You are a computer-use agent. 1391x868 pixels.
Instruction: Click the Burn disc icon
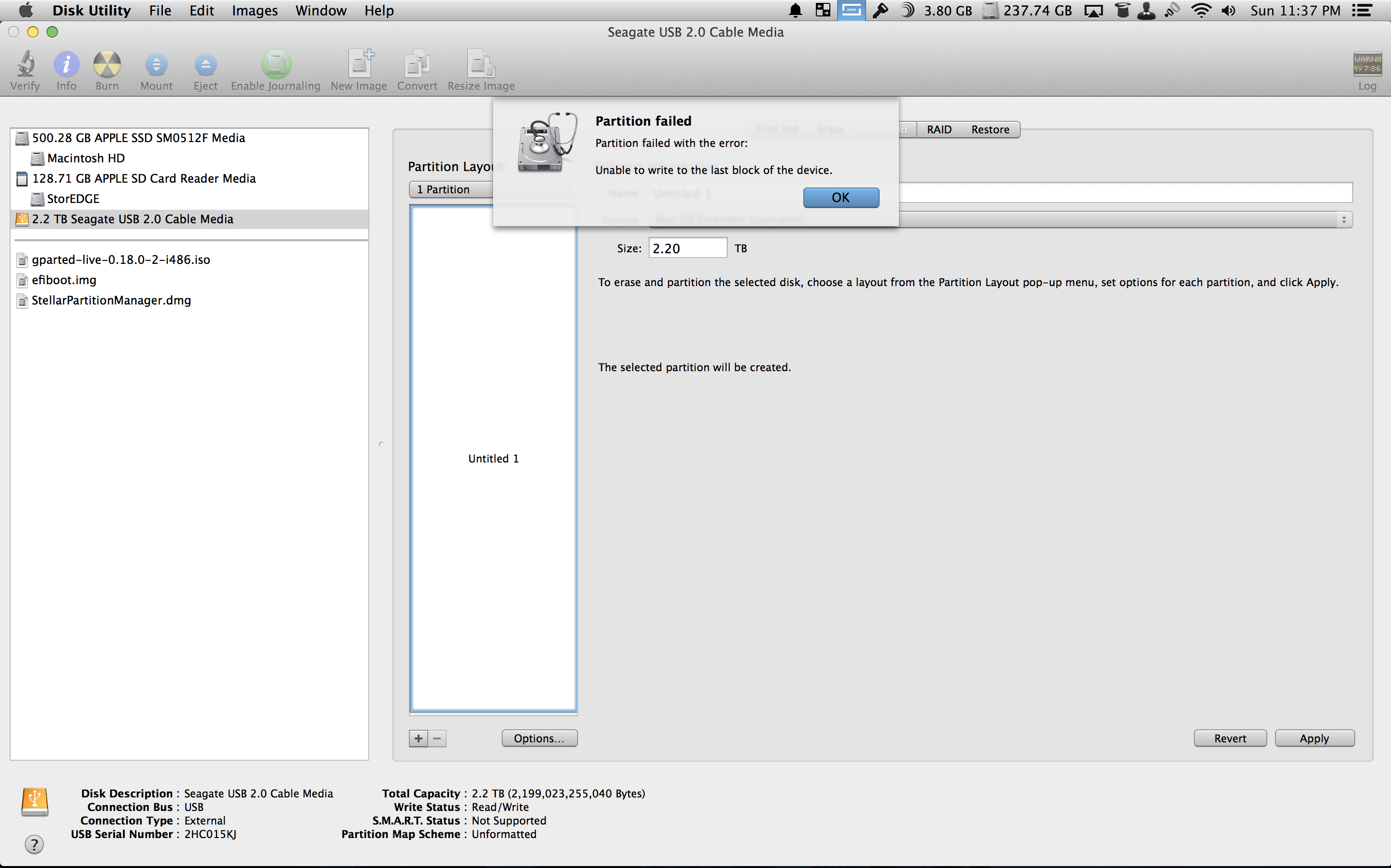click(107, 64)
